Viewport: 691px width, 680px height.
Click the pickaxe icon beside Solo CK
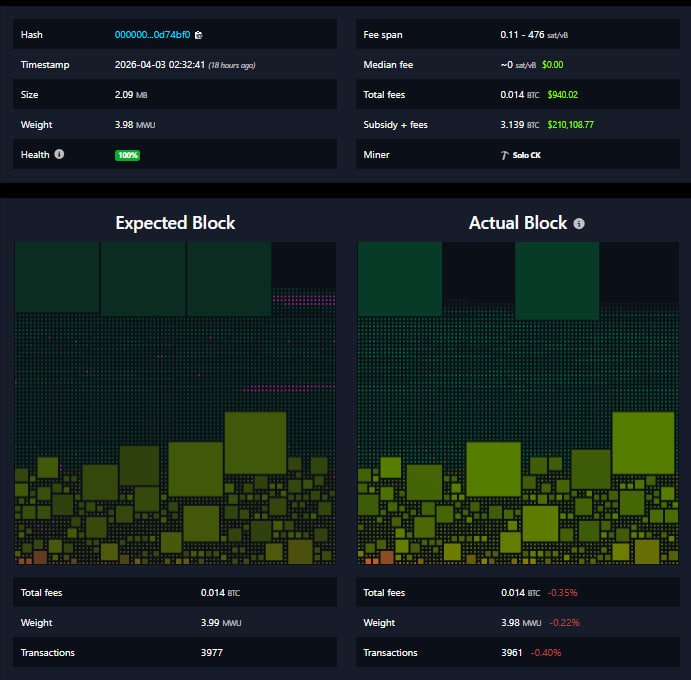[505, 155]
